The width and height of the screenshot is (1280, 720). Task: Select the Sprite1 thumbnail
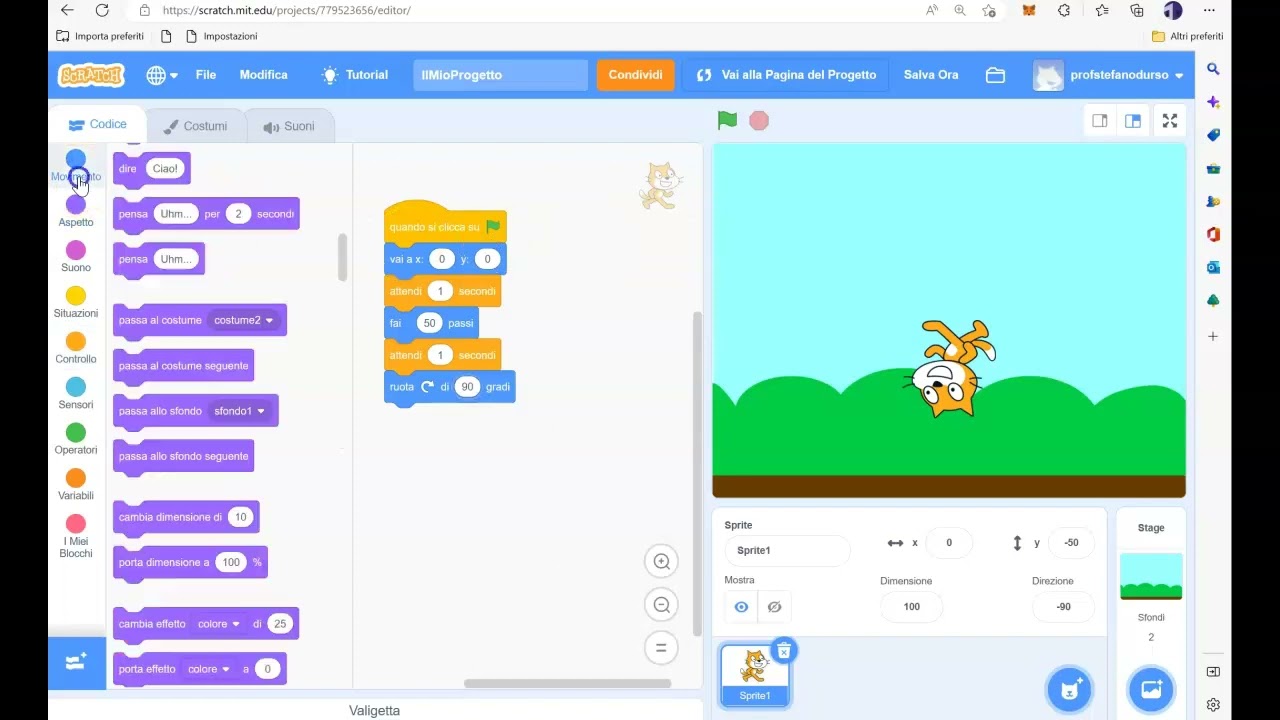(x=755, y=675)
